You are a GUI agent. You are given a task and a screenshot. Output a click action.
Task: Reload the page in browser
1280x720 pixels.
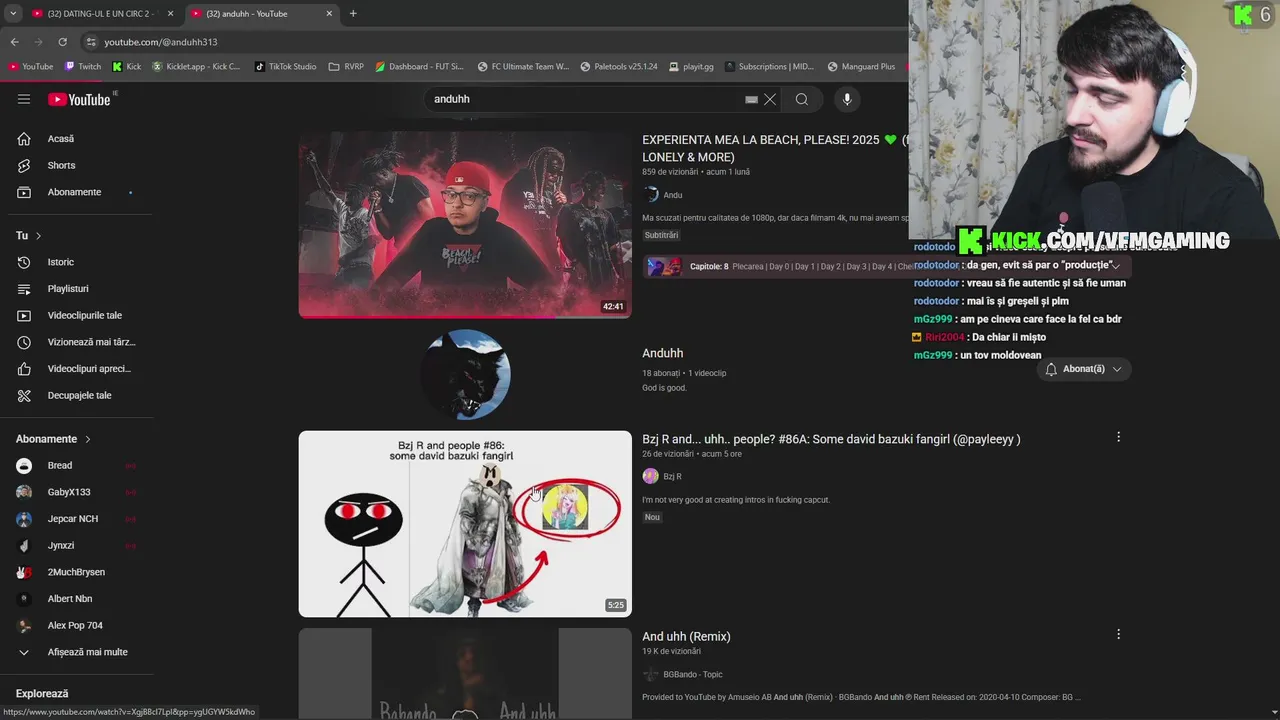click(62, 42)
